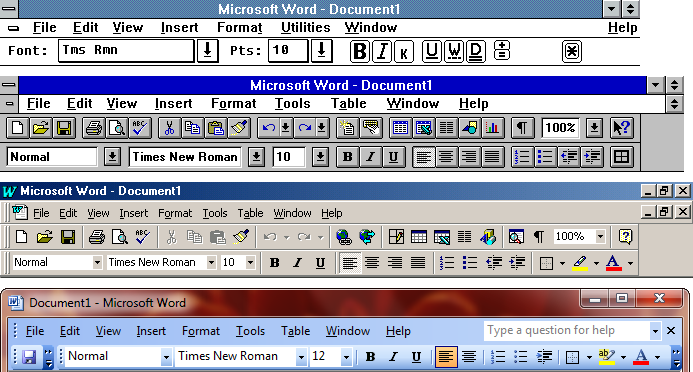Open the Utilities menu
This screenshot has width=693, height=372.
pos(305,27)
